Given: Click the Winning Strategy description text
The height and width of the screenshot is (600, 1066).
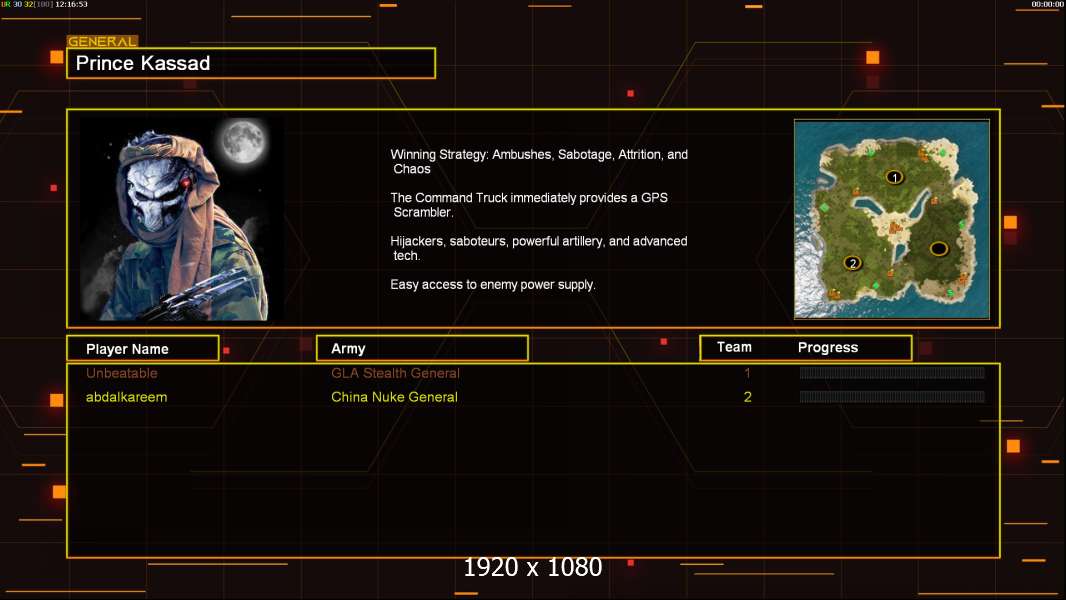Looking at the screenshot, I should 539,162.
